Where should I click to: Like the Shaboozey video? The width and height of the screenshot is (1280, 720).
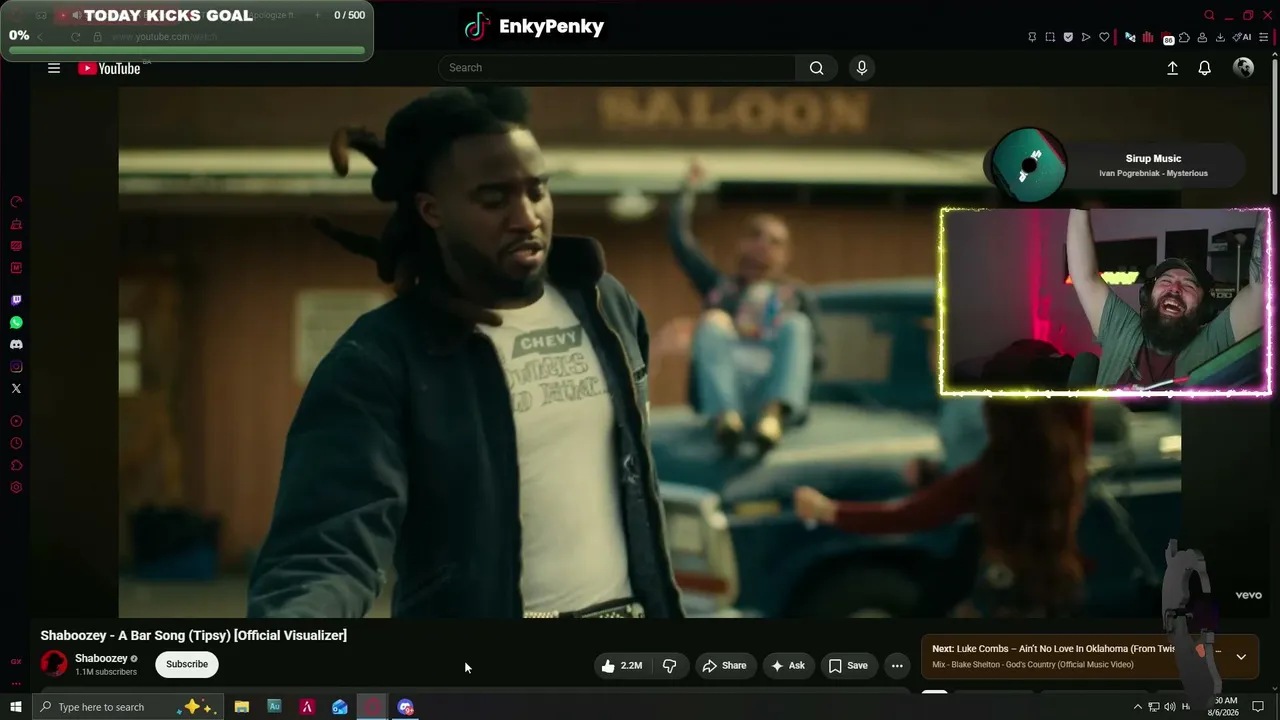(x=621, y=665)
